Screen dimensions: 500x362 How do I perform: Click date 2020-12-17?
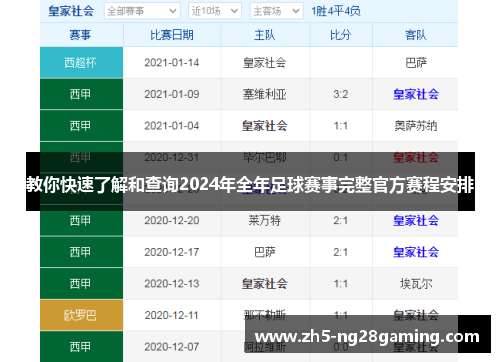tap(172, 252)
